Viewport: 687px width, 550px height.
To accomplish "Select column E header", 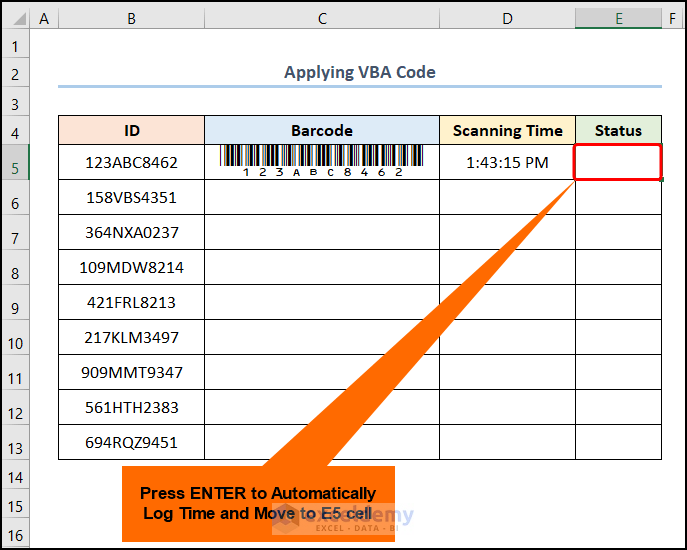I will (618, 19).
